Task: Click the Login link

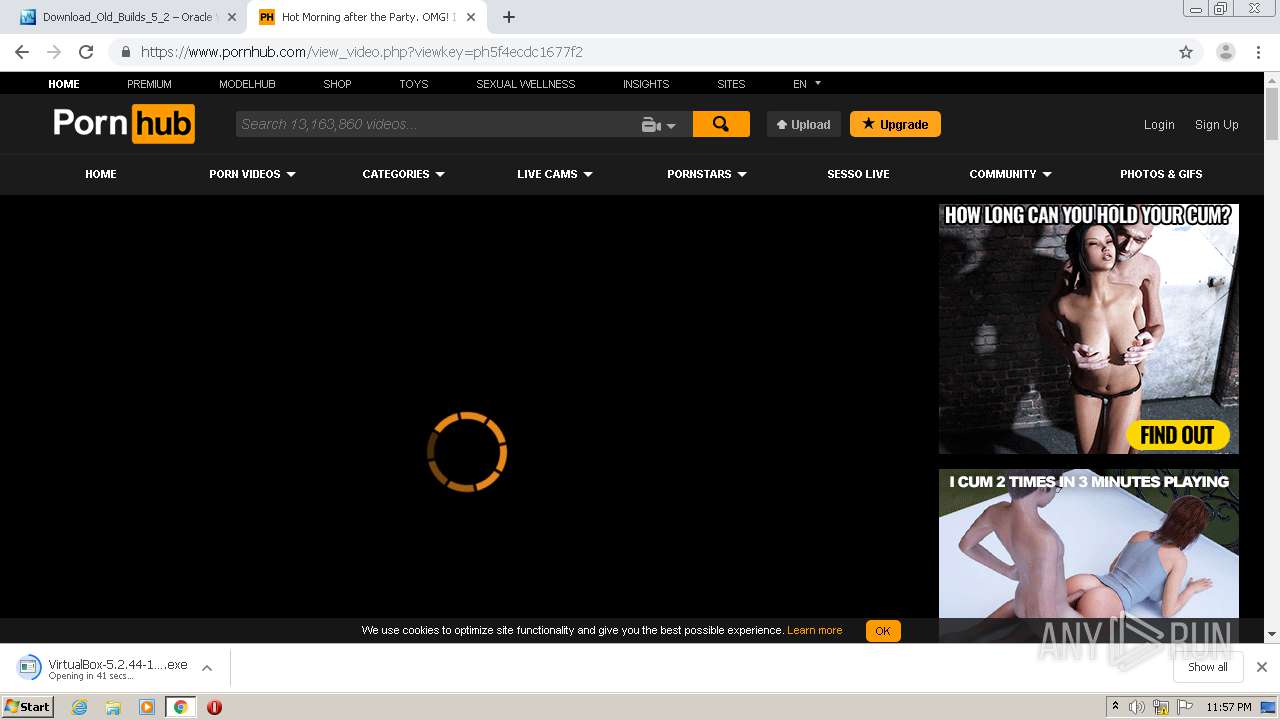Action: (x=1159, y=125)
